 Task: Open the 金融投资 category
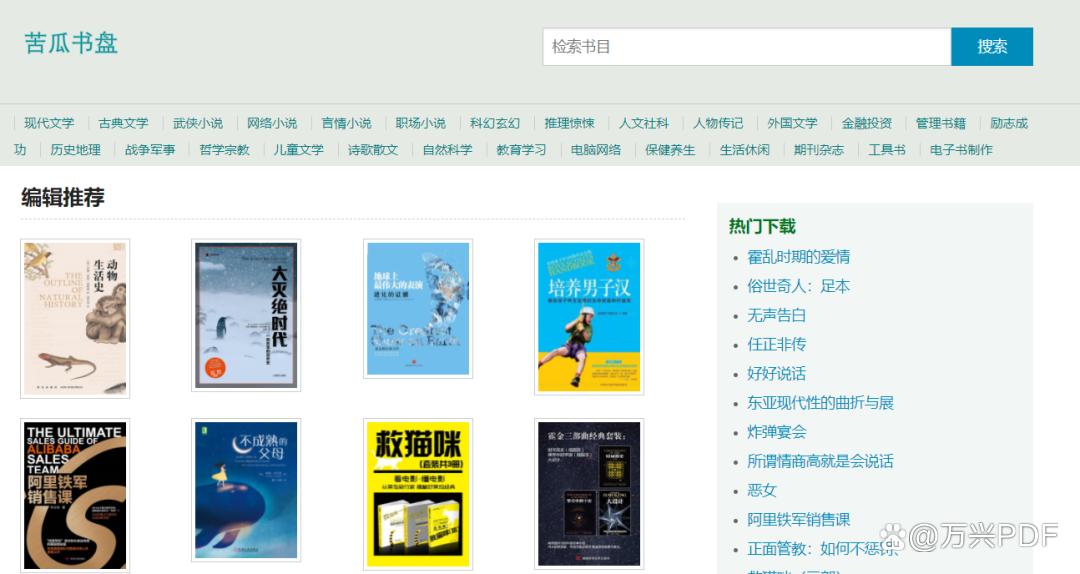[x=866, y=123]
